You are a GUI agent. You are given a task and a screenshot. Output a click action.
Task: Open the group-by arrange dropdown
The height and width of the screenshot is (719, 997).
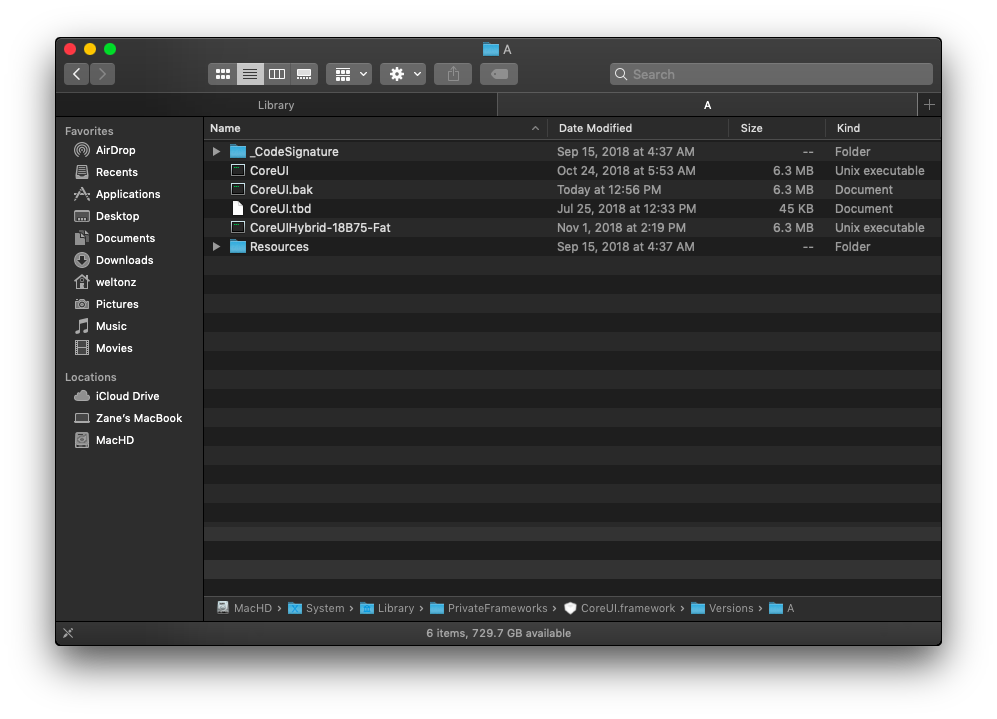(349, 74)
